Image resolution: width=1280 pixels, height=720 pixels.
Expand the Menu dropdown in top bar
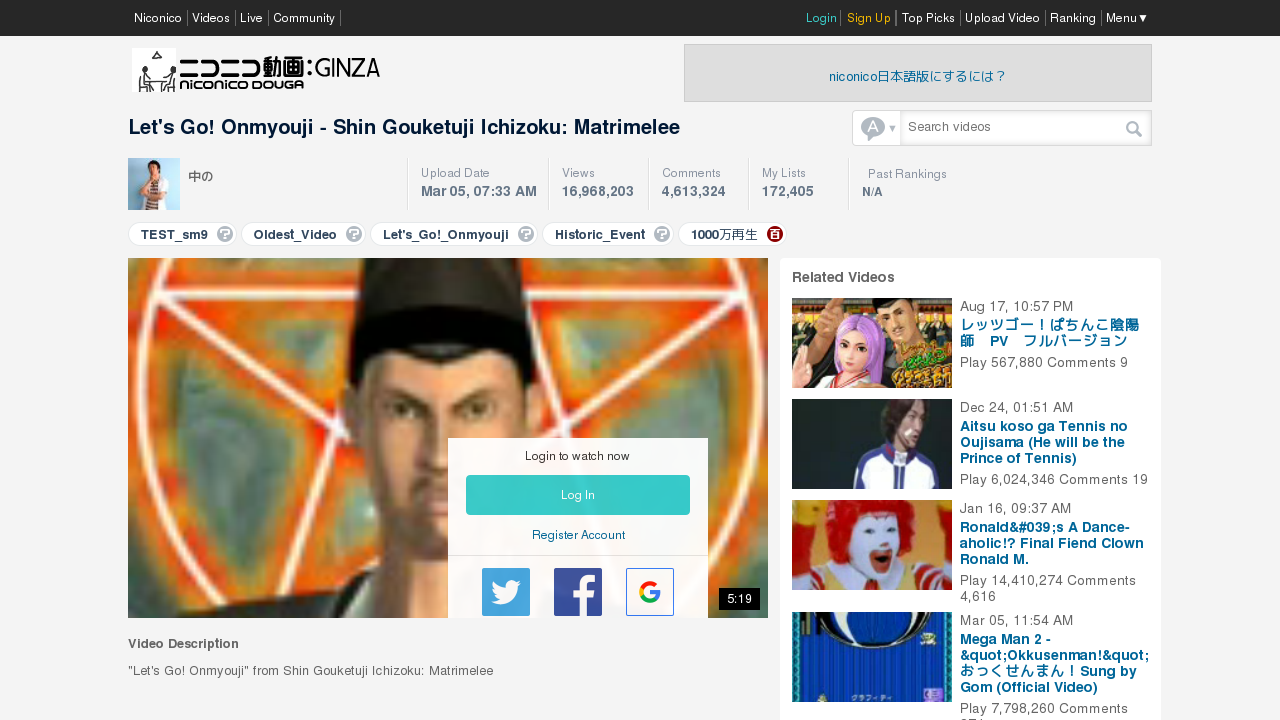coord(1127,18)
